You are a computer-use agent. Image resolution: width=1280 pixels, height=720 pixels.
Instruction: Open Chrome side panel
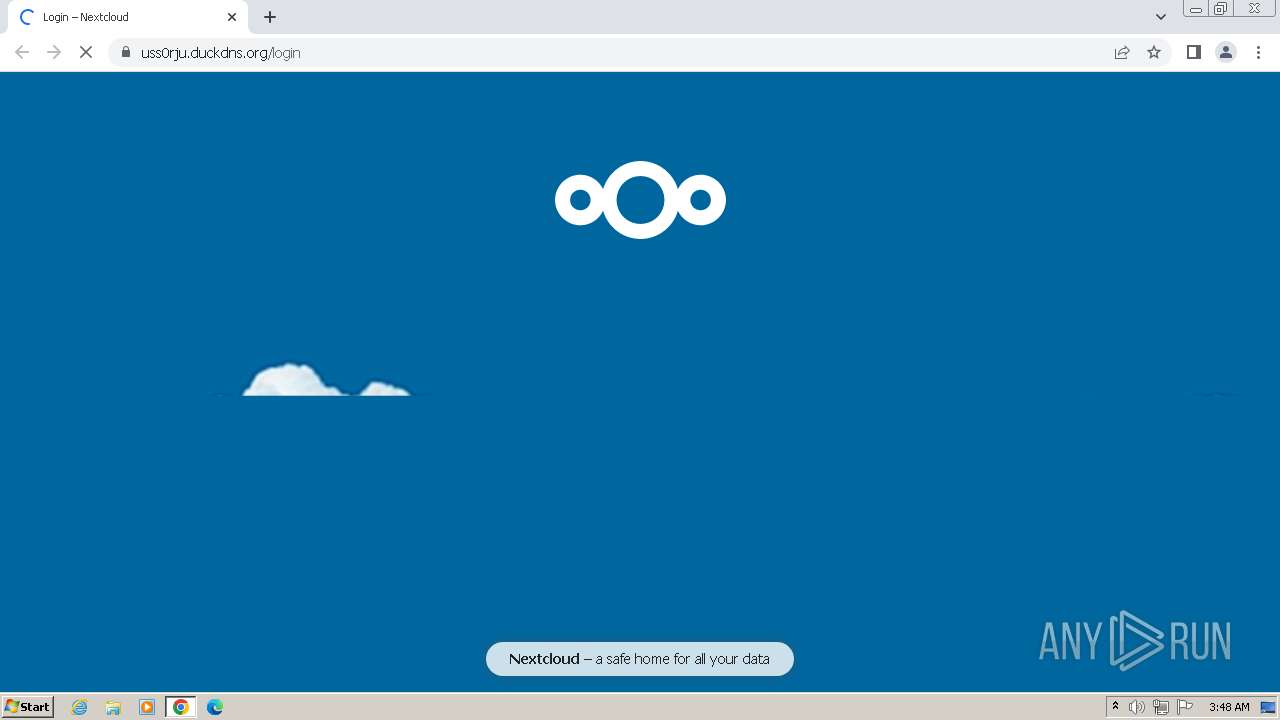(x=1194, y=52)
